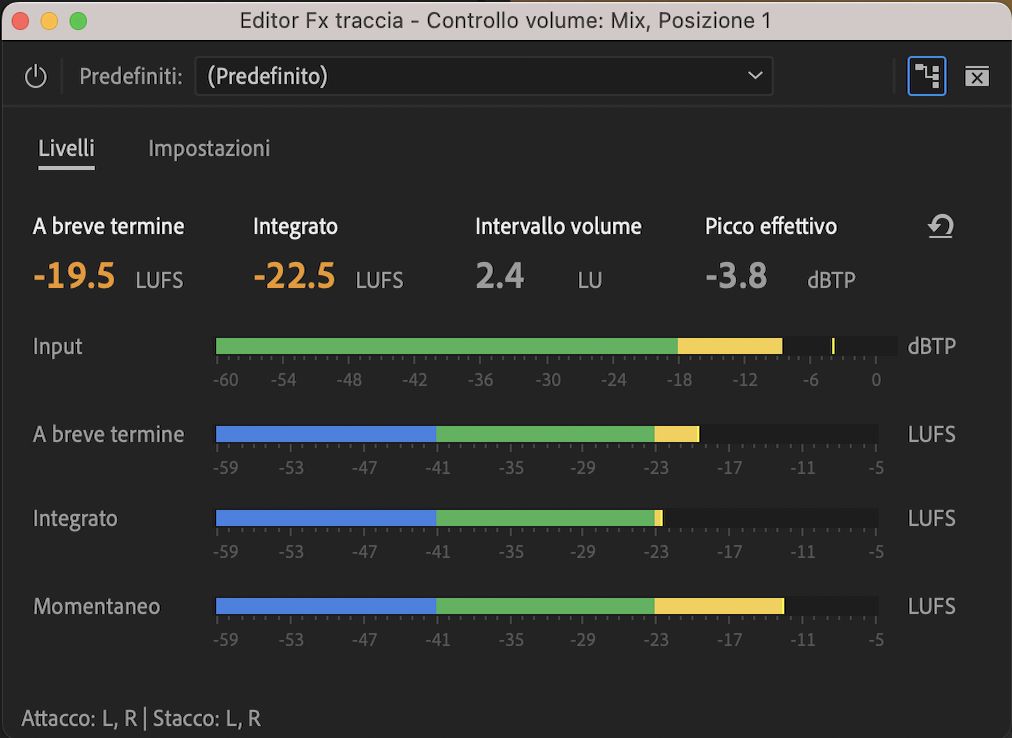Open the Predefiniti preset dropdown

(x=483, y=75)
